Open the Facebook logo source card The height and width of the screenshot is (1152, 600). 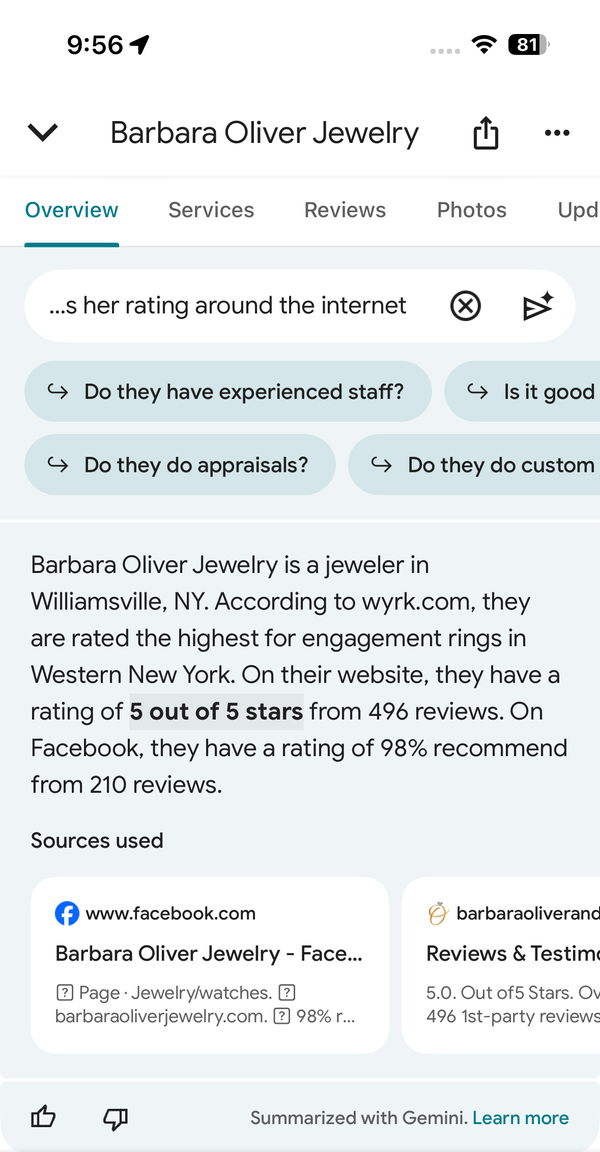pos(209,965)
